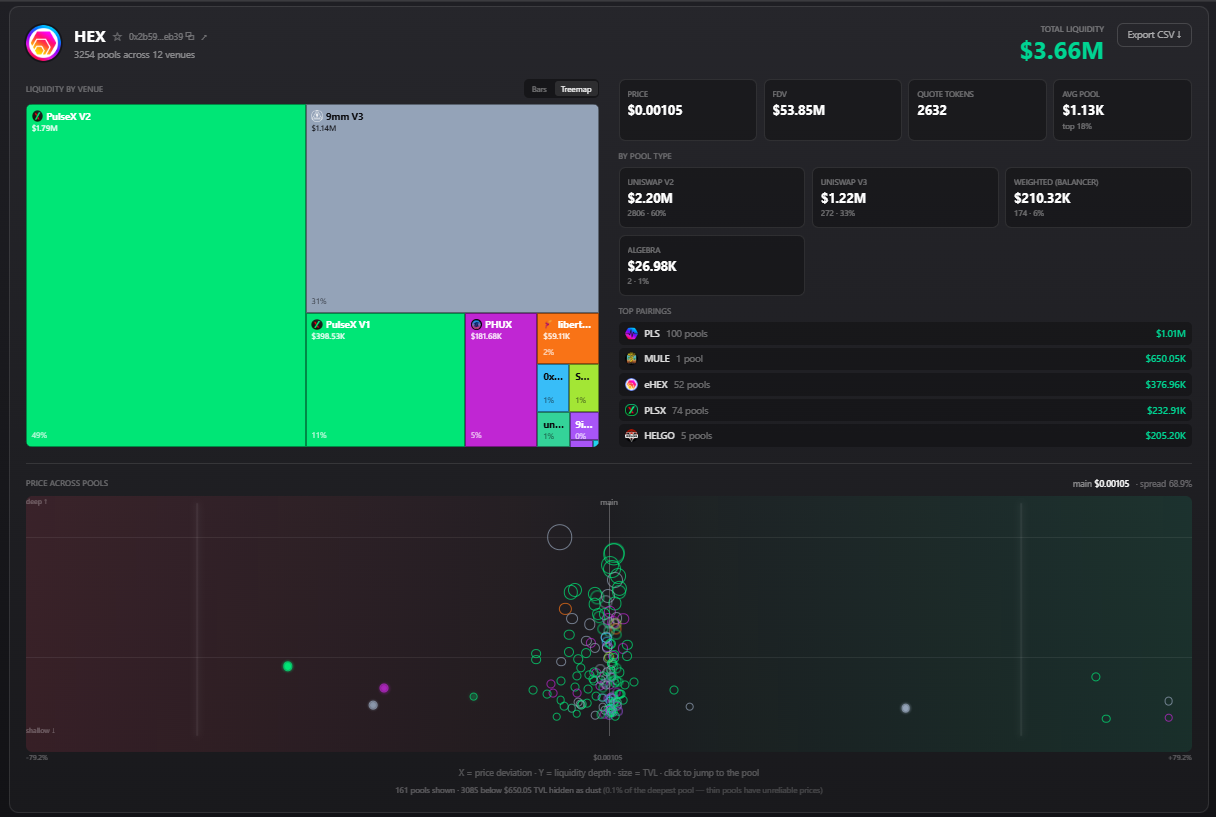
Task: Open the PRICE $0.00105 card
Action: pos(688,110)
